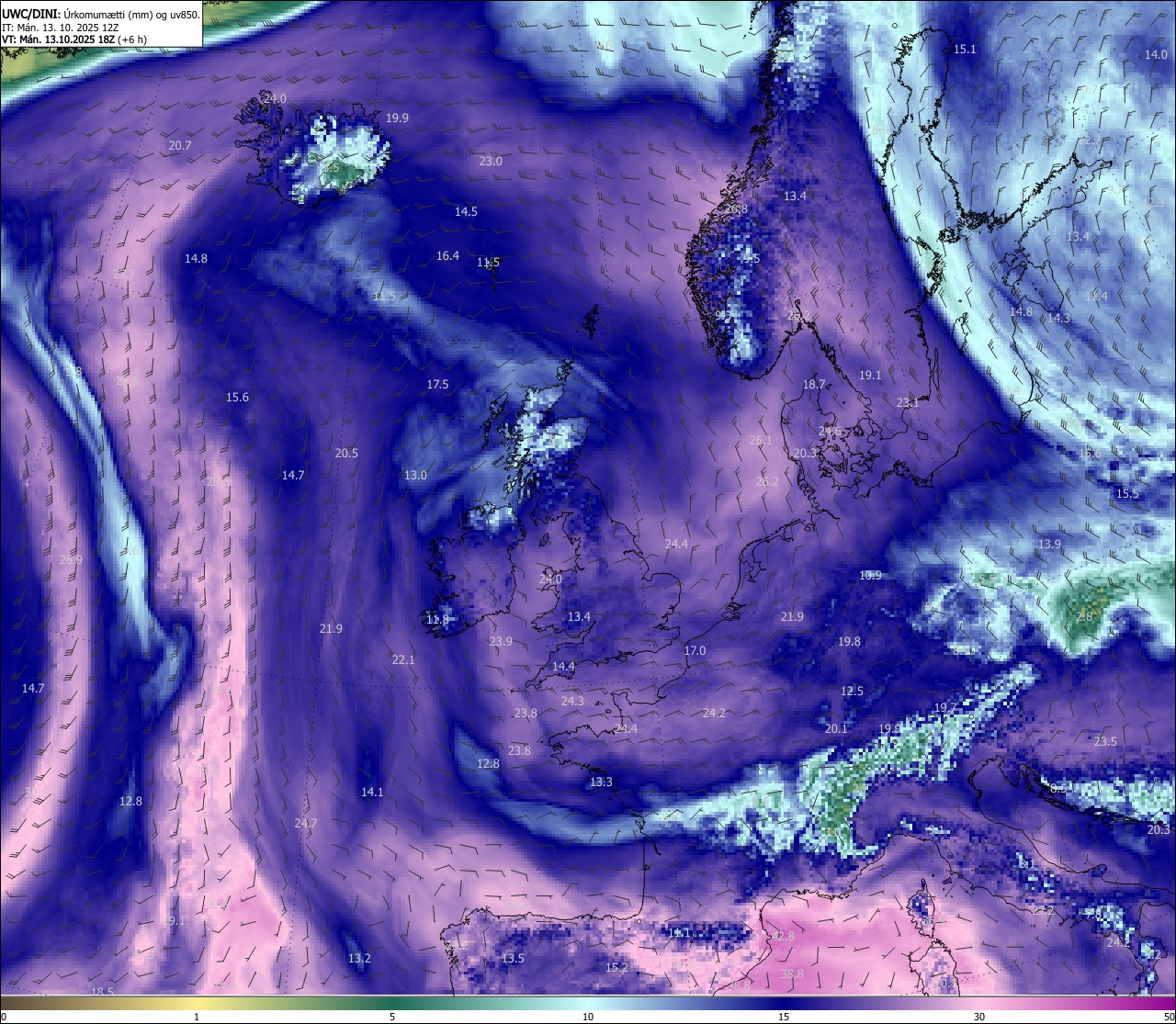
Task: Click the 10 tick on the color scale
Action: 588,1017
